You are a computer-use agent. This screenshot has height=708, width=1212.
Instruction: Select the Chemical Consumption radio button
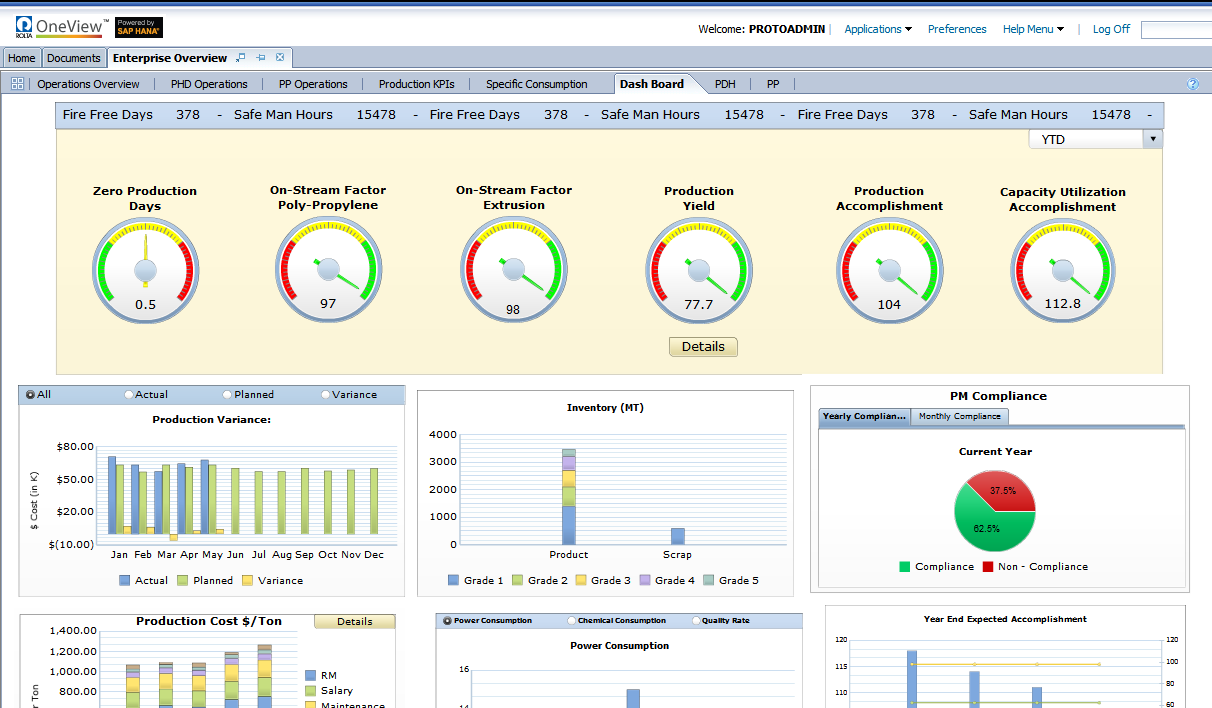(x=571, y=621)
